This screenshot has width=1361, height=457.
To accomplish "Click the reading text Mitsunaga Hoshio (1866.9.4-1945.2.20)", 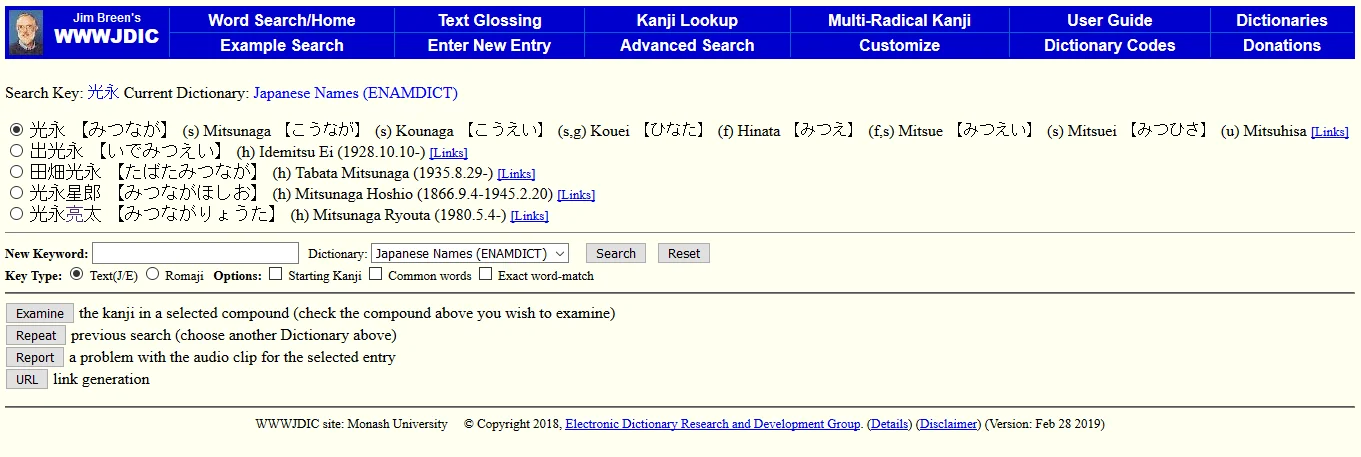I will pyautogui.click(x=423, y=194).
